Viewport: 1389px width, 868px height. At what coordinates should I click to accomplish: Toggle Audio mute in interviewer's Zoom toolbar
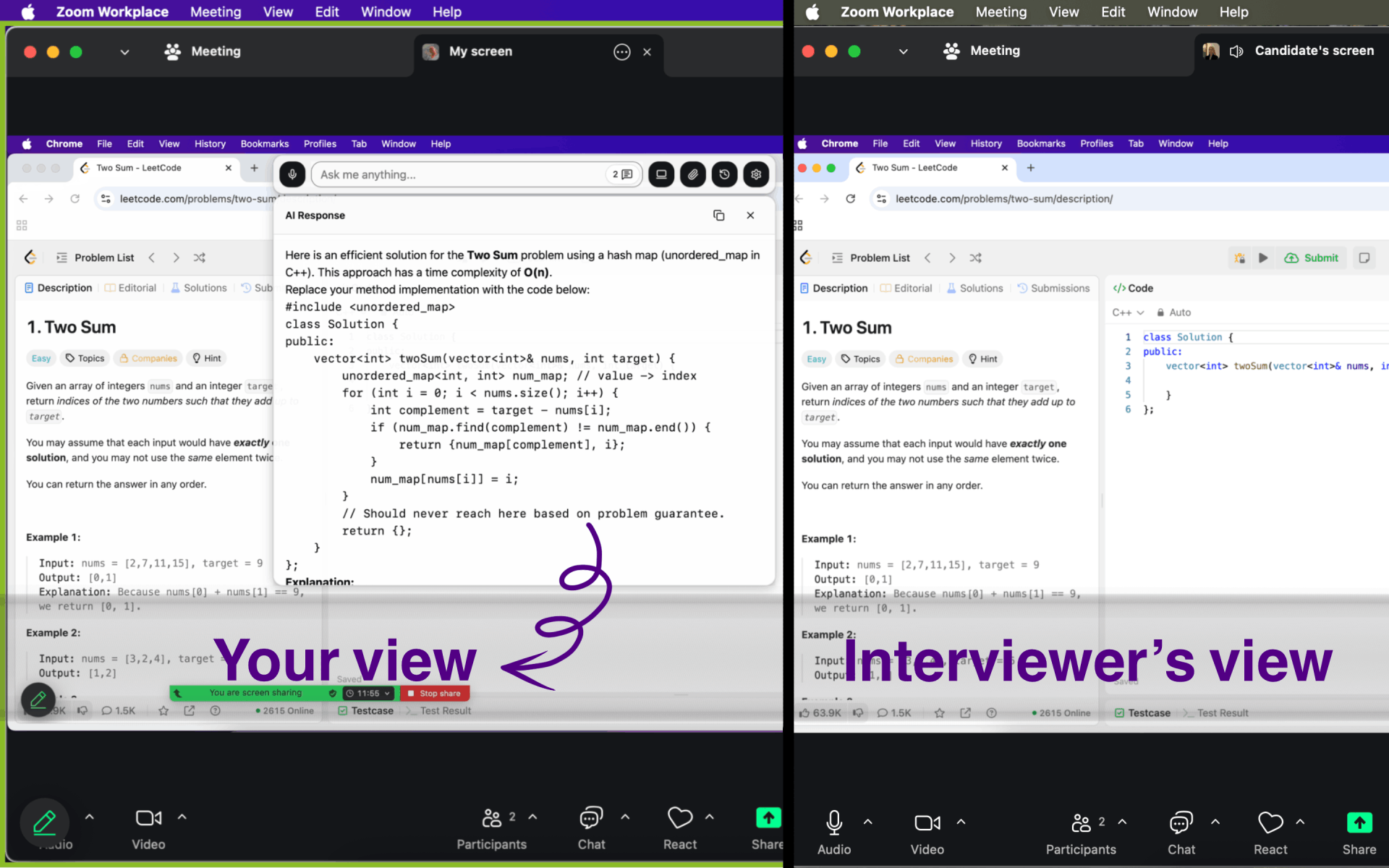(834, 833)
